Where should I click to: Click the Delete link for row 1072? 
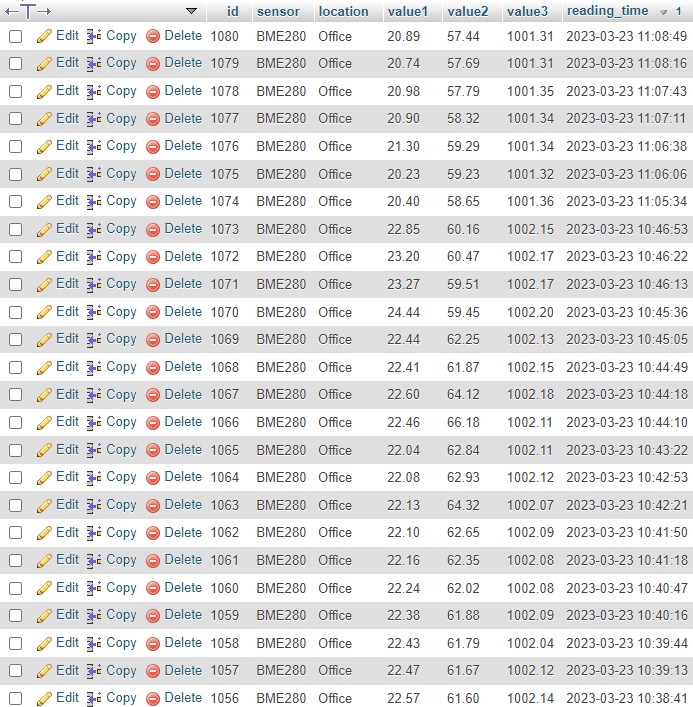pyautogui.click(x=182, y=256)
